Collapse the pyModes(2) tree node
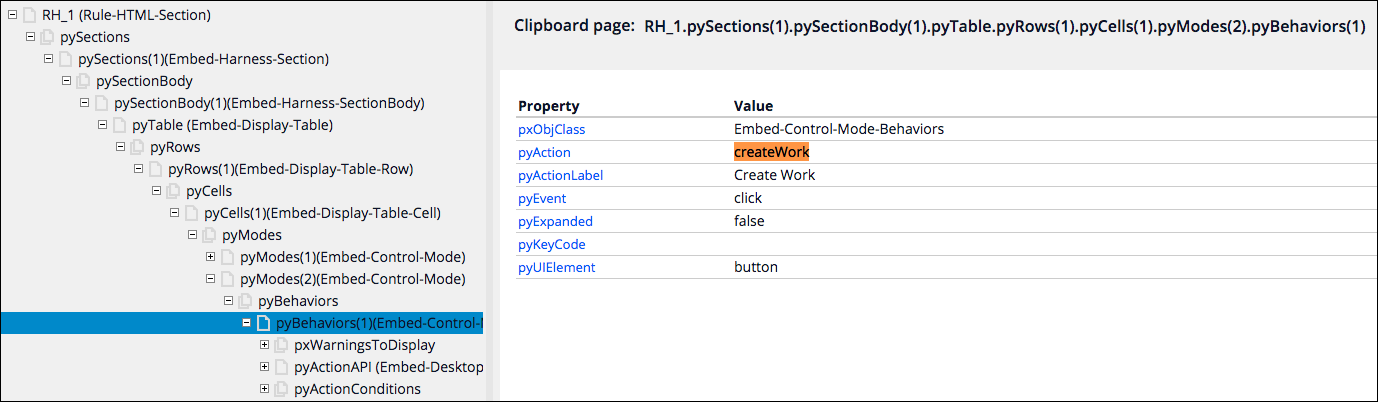Image resolution: width=1378 pixels, height=402 pixels. click(x=210, y=279)
